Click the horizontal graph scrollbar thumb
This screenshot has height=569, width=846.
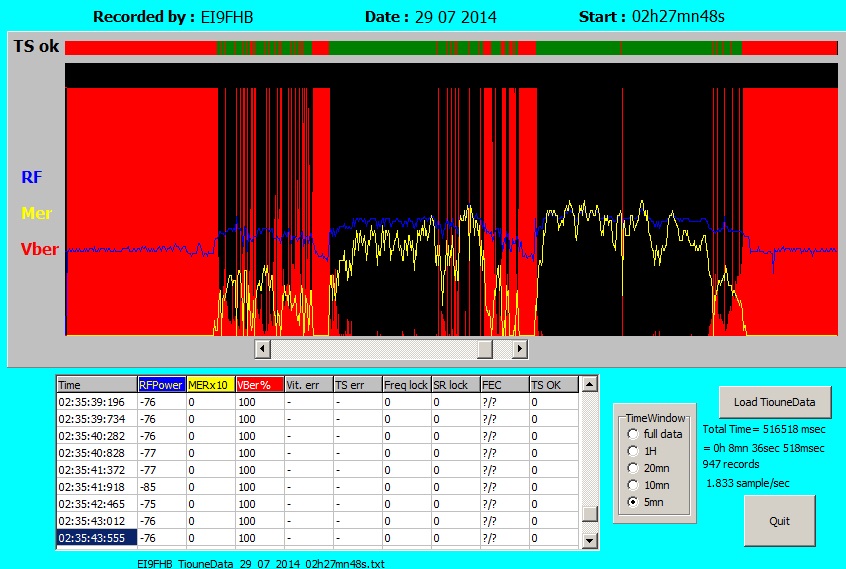tap(485, 349)
